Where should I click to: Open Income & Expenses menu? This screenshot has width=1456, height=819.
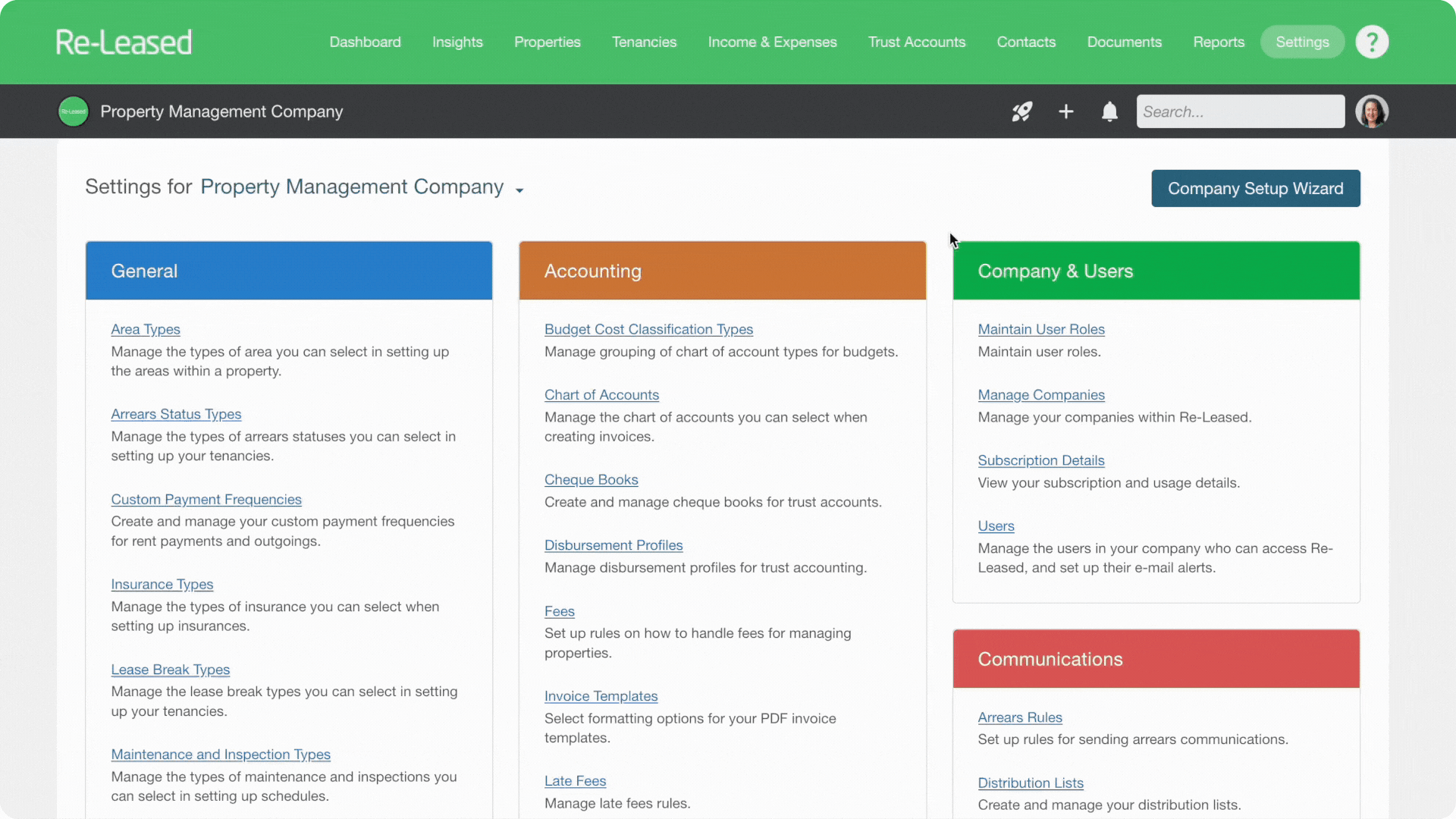(772, 42)
